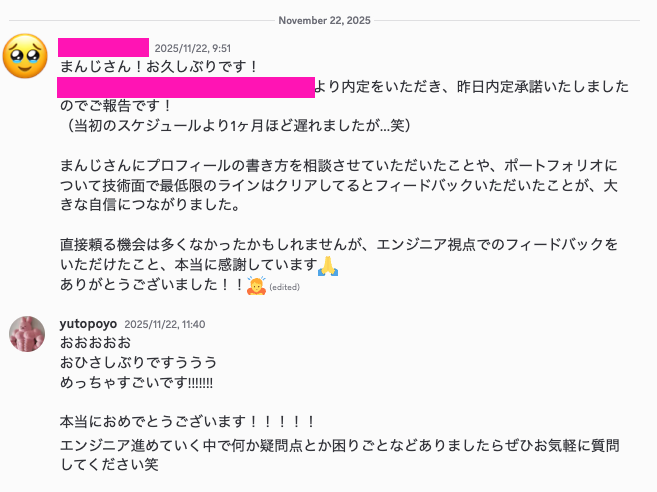Click the text おひさしぶりですううう

[x=138, y=362]
